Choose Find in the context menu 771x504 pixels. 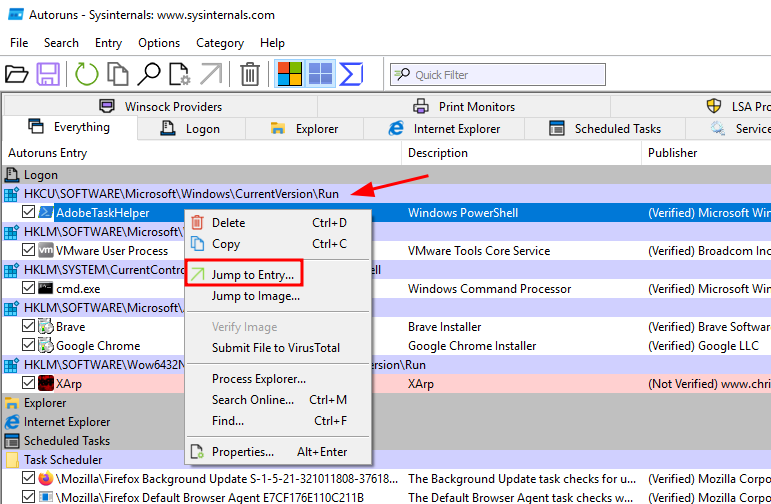pyautogui.click(x=278, y=421)
